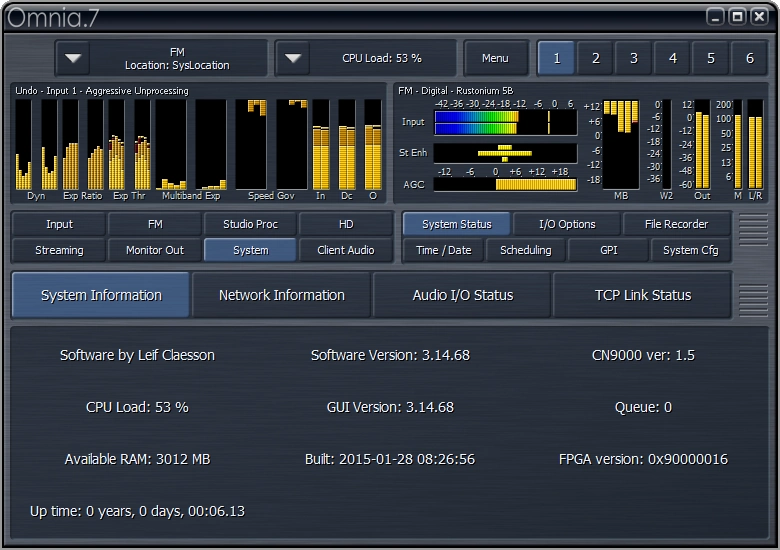Close the Omnia.7 window
The width and height of the screenshot is (780, 550).
759,17
